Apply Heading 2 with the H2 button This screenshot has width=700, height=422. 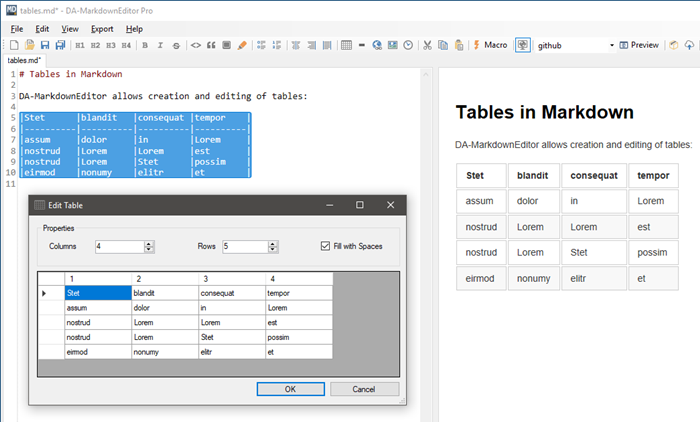[95, 45]
